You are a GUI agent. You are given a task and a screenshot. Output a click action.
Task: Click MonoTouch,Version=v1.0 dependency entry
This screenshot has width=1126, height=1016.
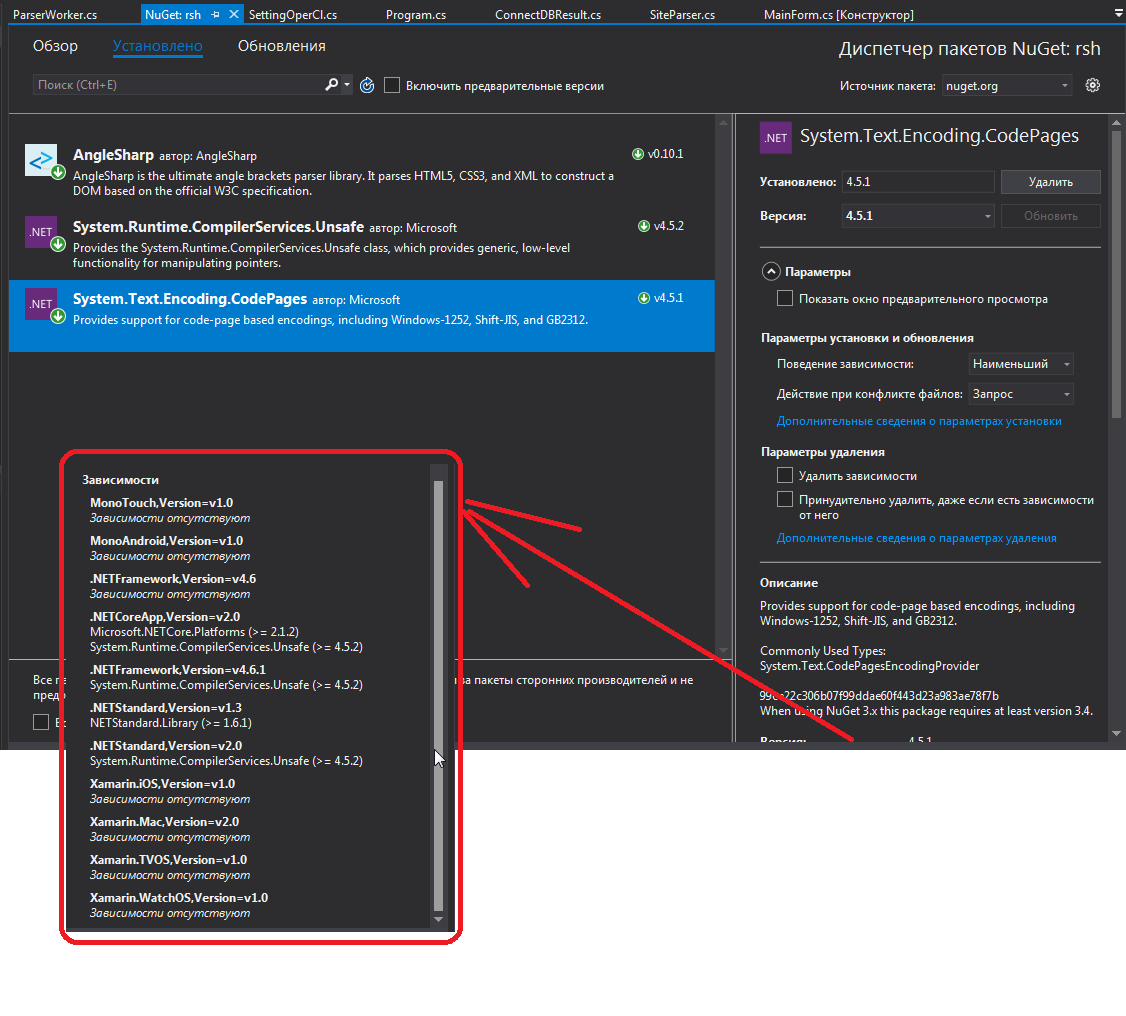coord(162,503)
